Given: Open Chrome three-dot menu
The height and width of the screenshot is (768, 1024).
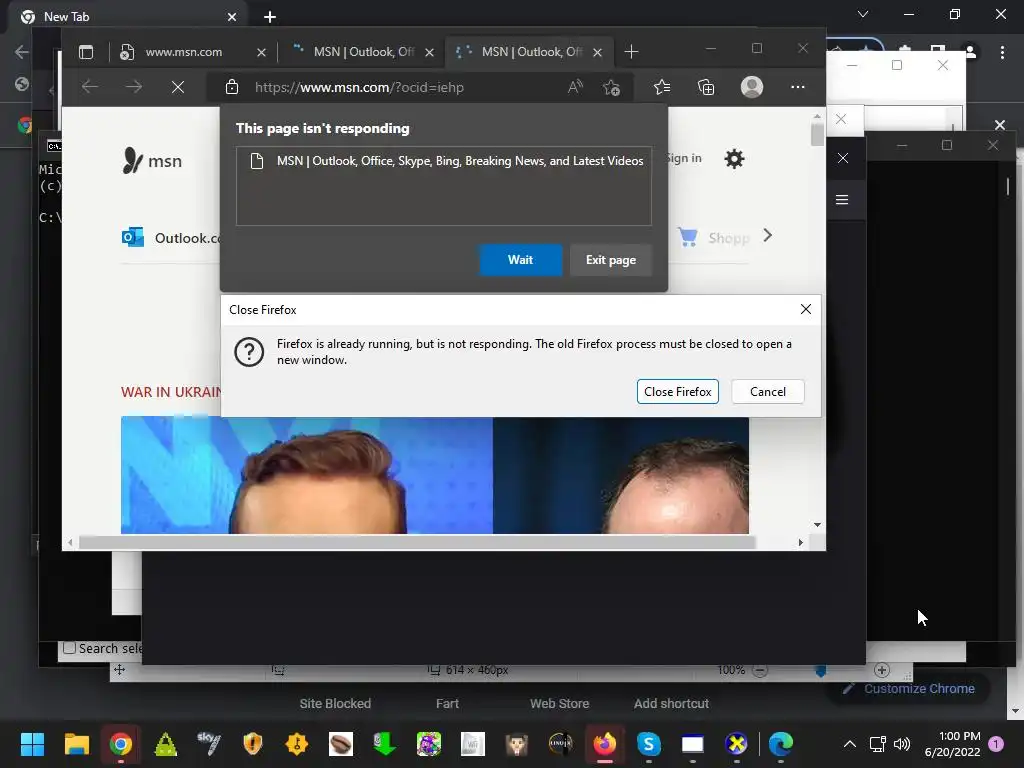Looking at the screenshot, I should point(1002,52).
